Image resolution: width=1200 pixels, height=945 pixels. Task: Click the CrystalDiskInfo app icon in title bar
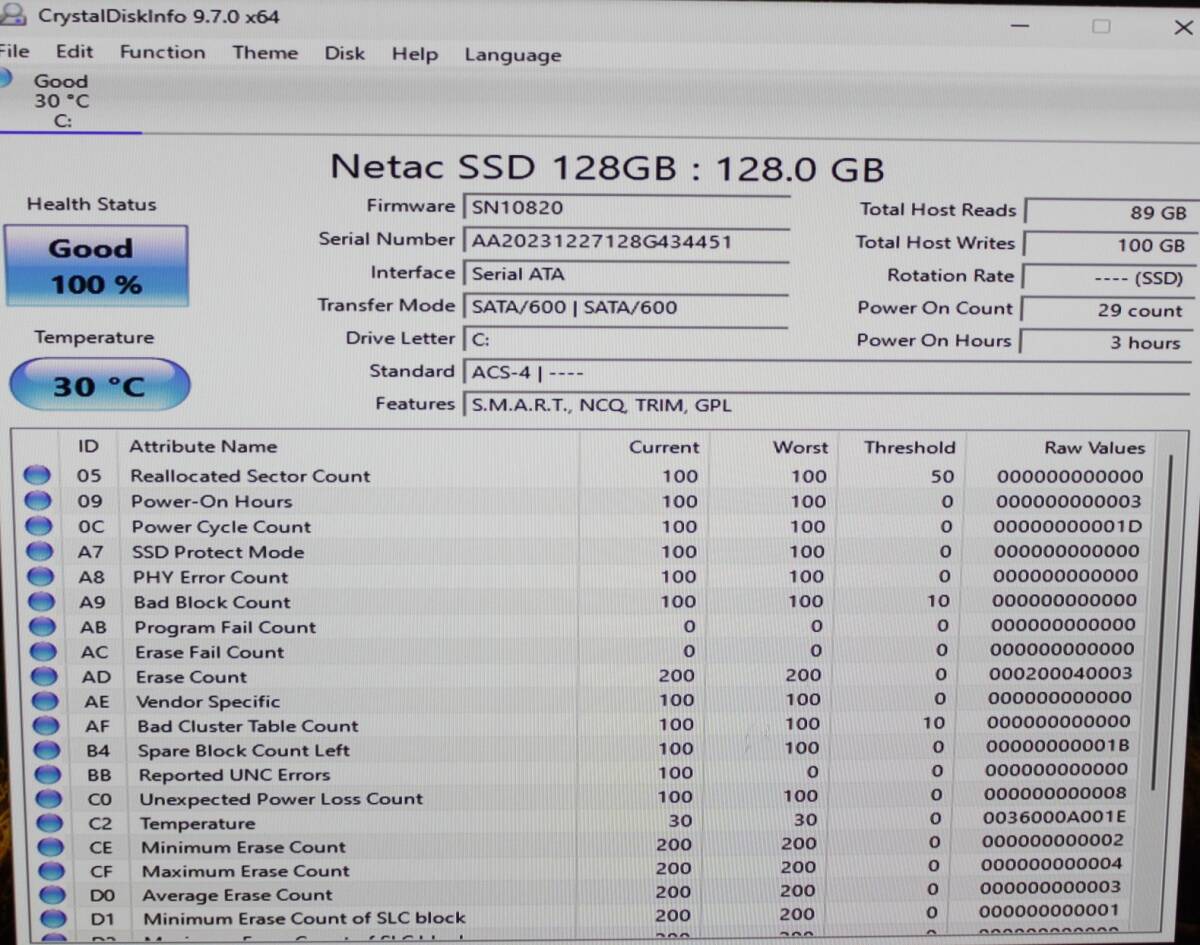12,15
